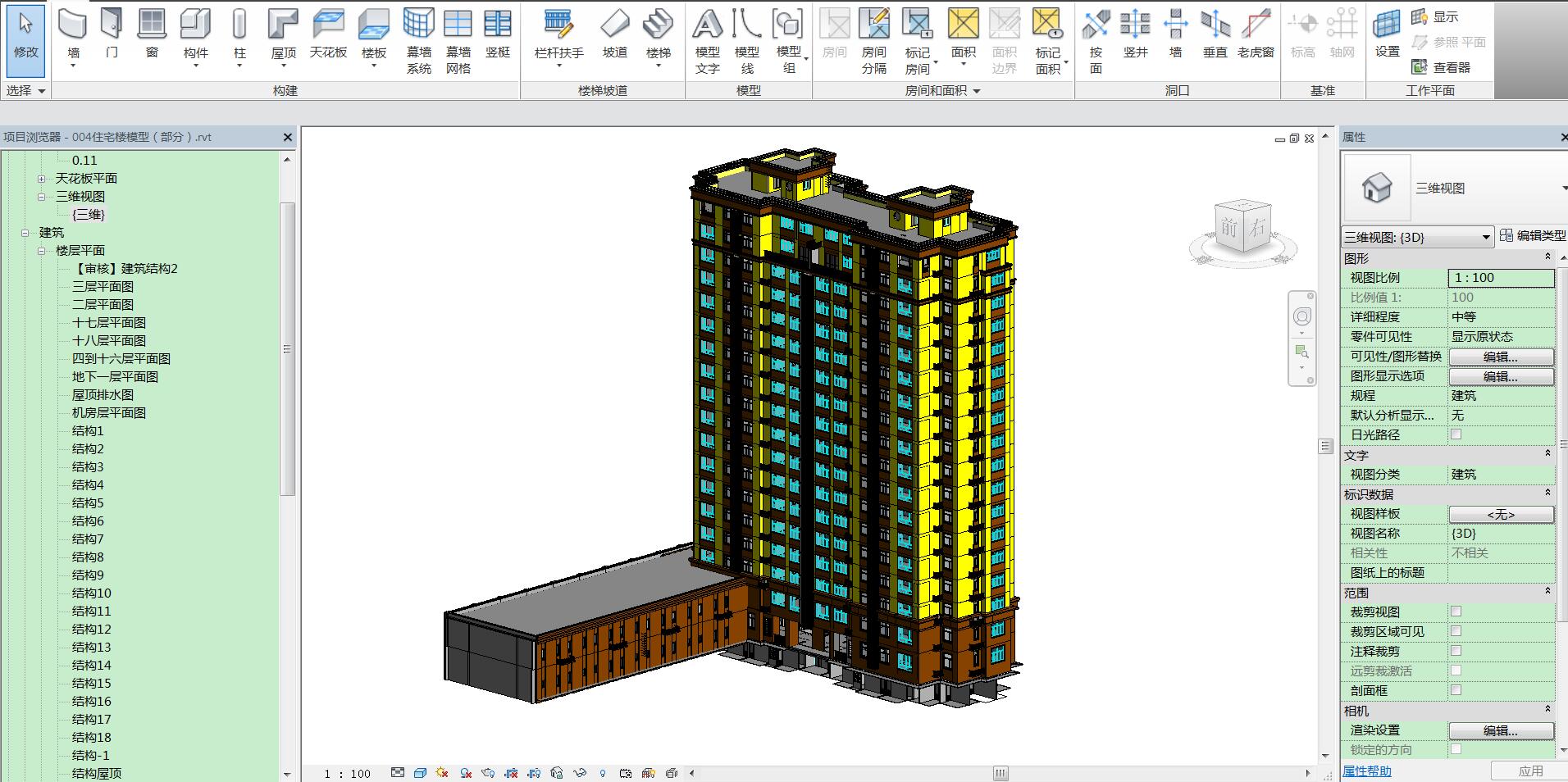Expand the Room & Area (房间和面积) panel menu
Screen dimensions: 1568x782
click(942, 91)
